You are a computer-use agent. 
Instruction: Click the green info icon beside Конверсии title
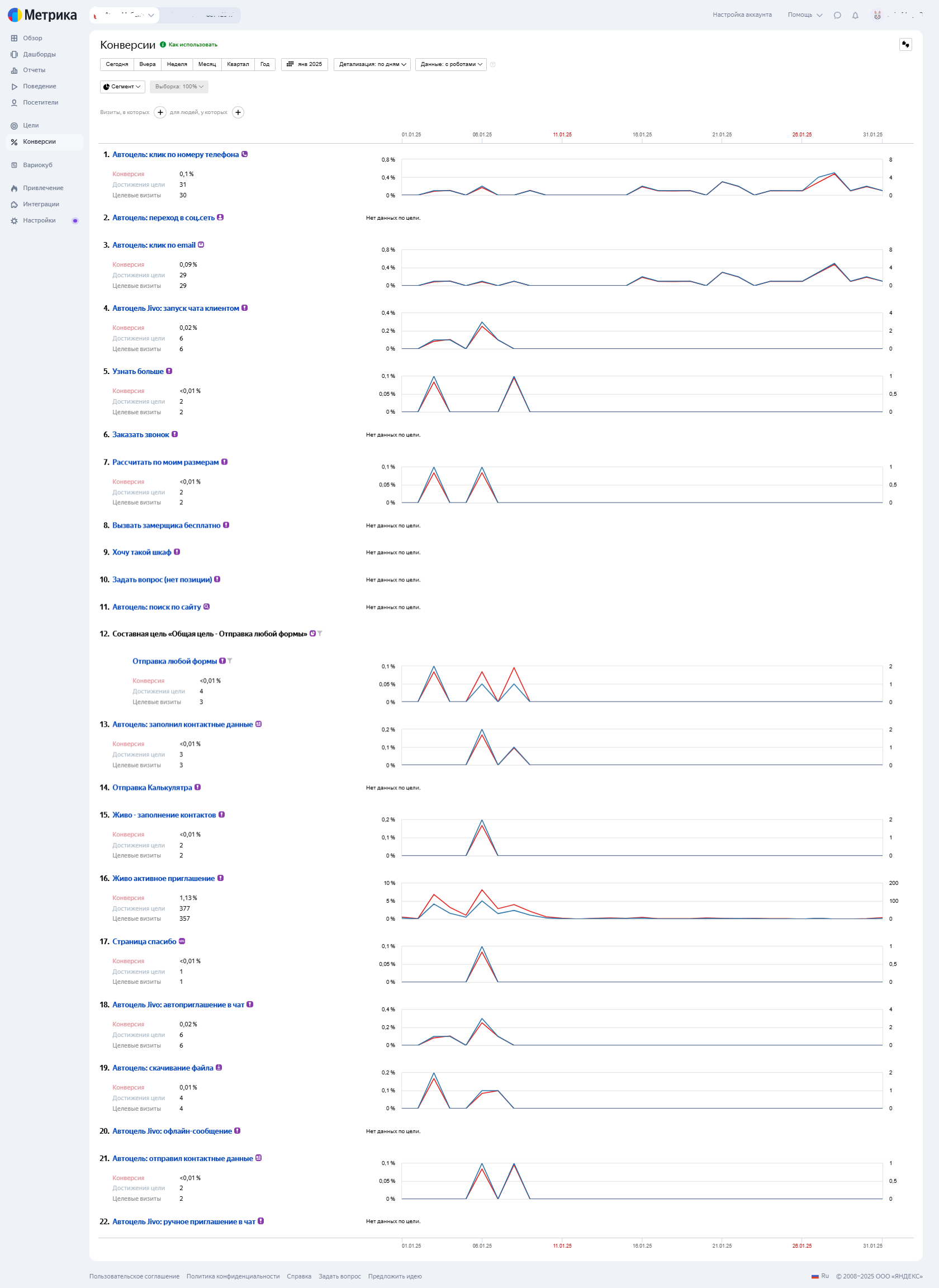point(163,44)
